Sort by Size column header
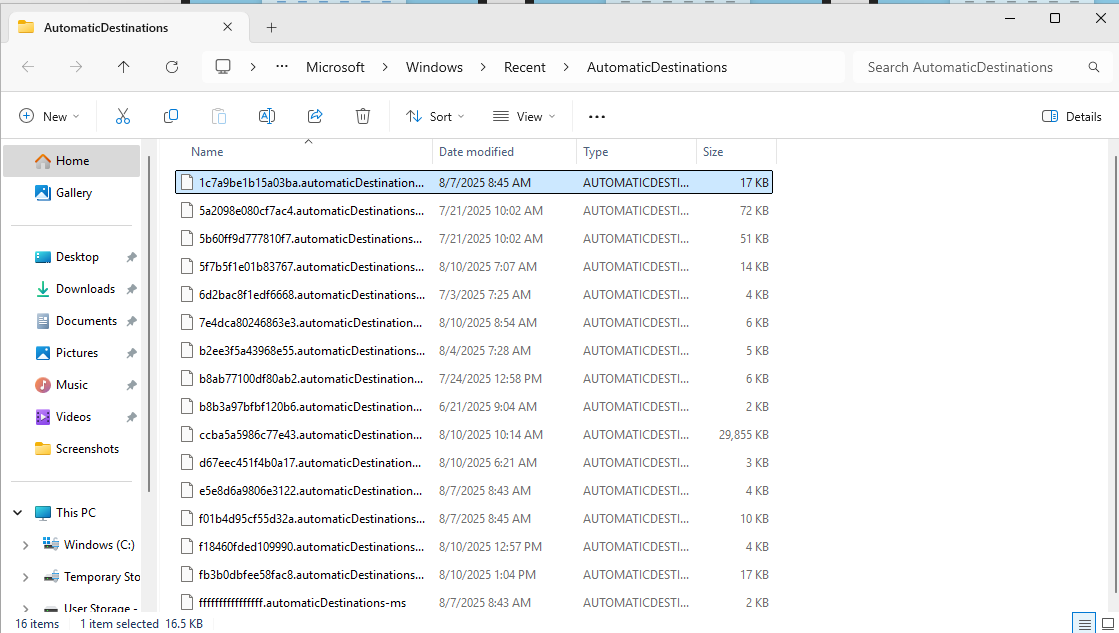The height and width of the screenshot is (633, 1119). click(x=736, y=152)
